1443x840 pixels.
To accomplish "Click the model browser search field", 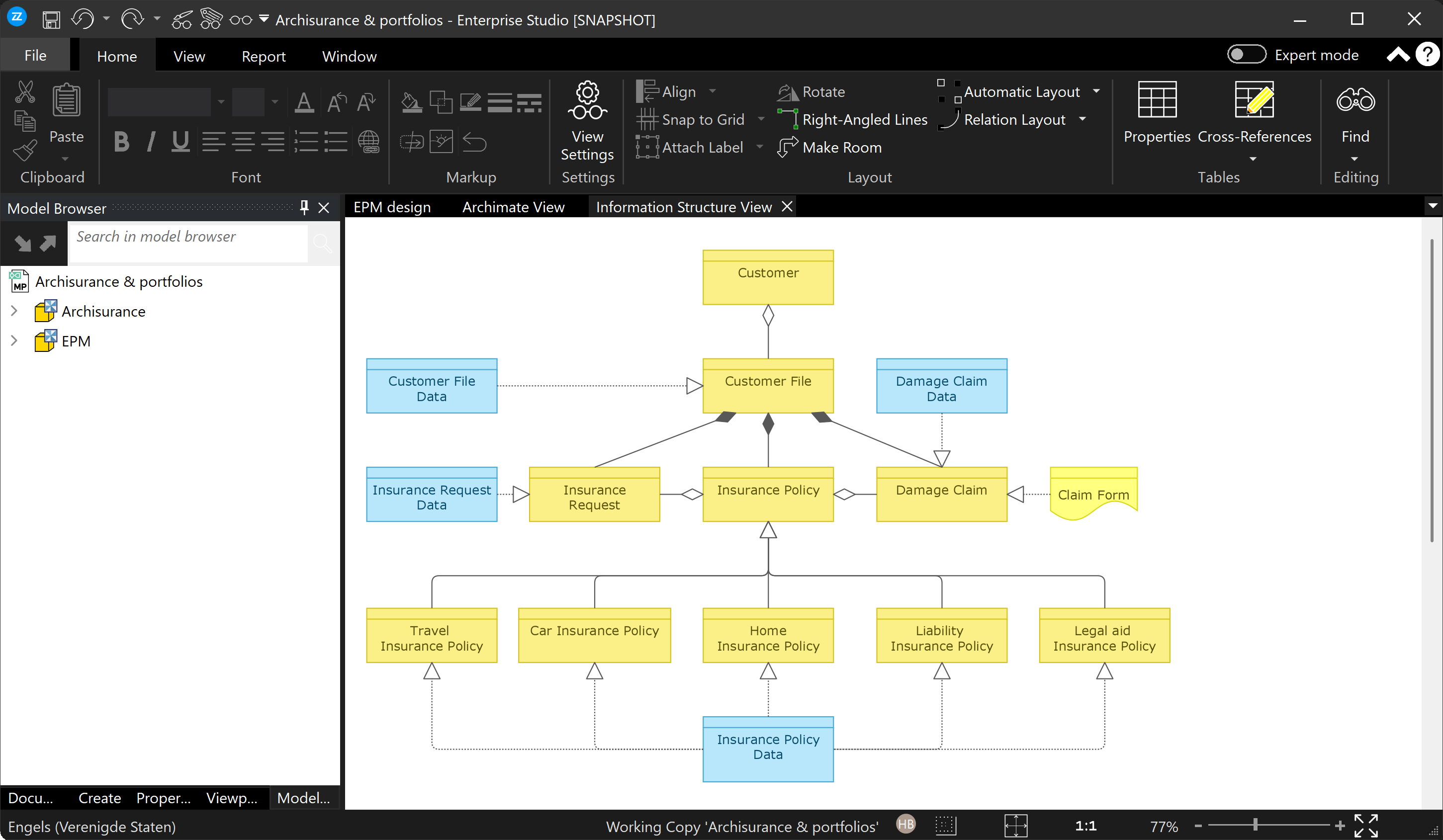I will tap(188, 237).
